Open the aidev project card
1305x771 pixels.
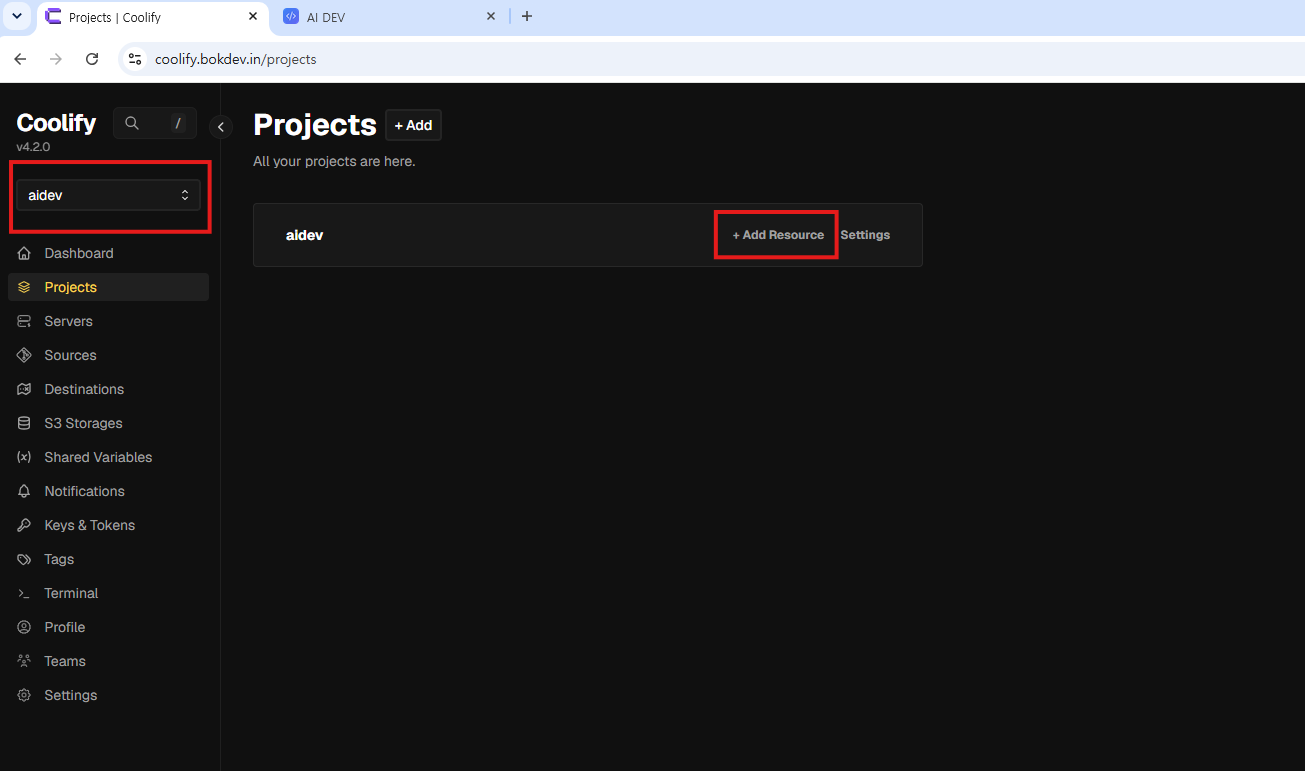(x=588, y=235)
